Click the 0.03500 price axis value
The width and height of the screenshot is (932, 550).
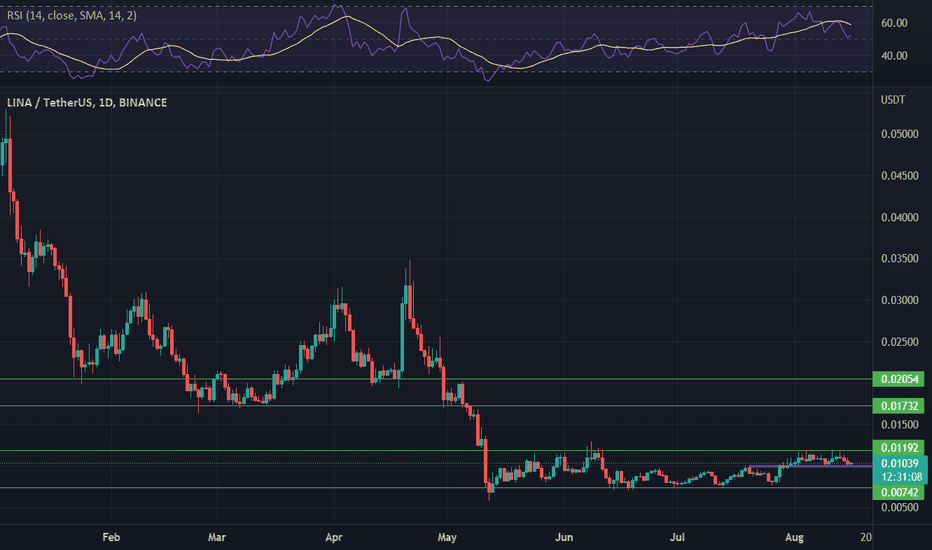[x=899, y=259]
